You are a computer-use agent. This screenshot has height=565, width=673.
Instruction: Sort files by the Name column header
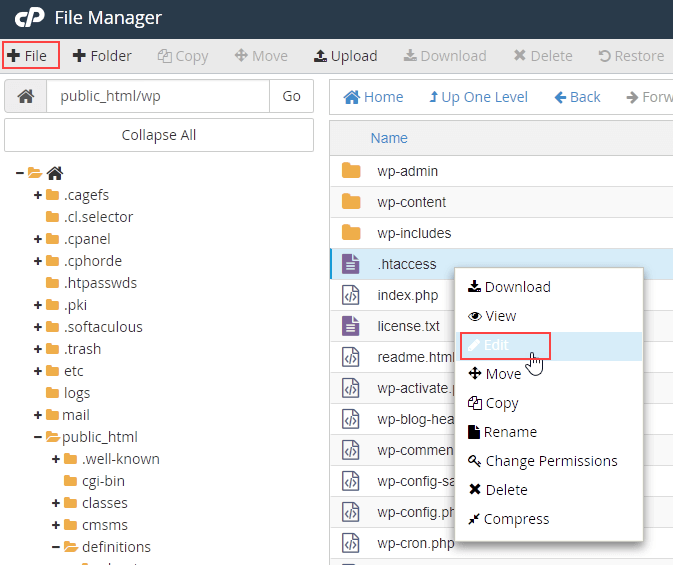389,138
